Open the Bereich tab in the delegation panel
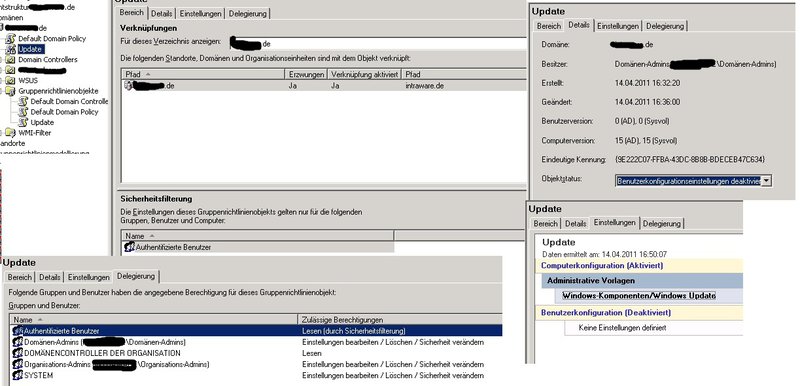Viewport: 800px width, 386px height. [19, 277]
